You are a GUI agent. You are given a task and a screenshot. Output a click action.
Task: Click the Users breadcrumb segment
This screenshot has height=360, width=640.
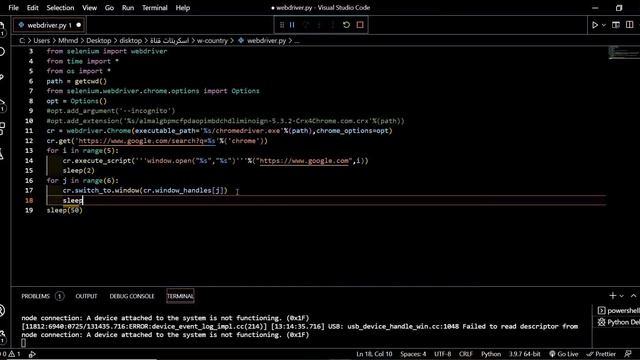[x=41, y=40]
